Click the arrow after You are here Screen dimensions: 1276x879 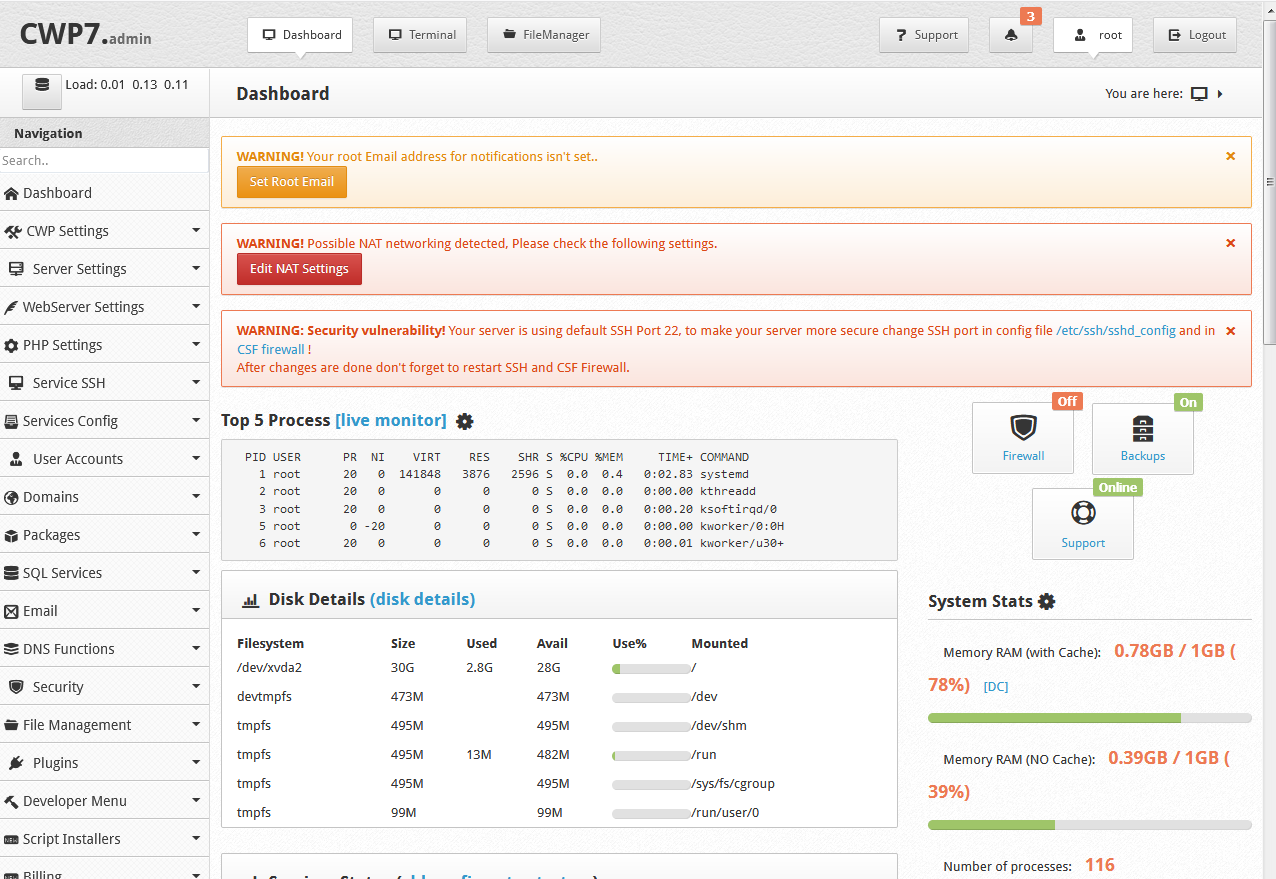1220,94
